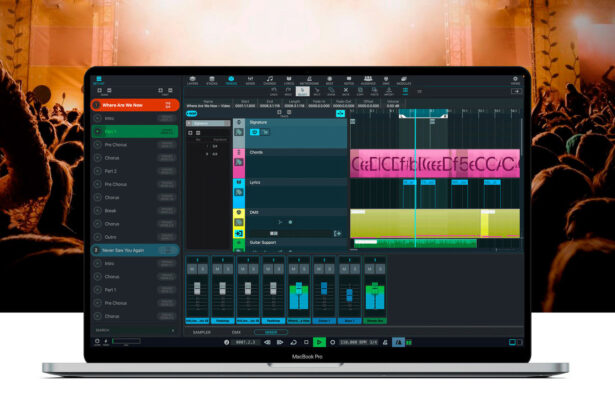Screen dimensions: 615x410
Task: Mute the first mixer channel
Action: point(192,269)
